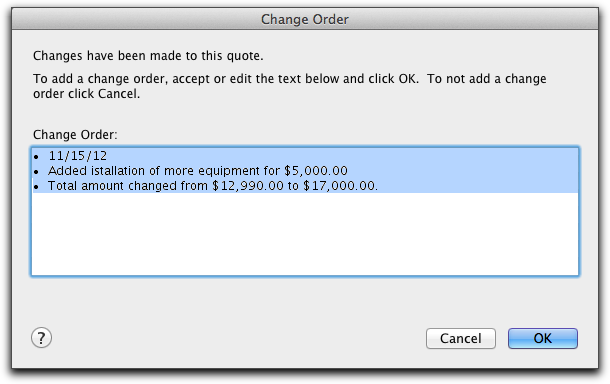Click the Cancel button
The width and height of the screenshot is (610, 384).
[x=461, y=338]
